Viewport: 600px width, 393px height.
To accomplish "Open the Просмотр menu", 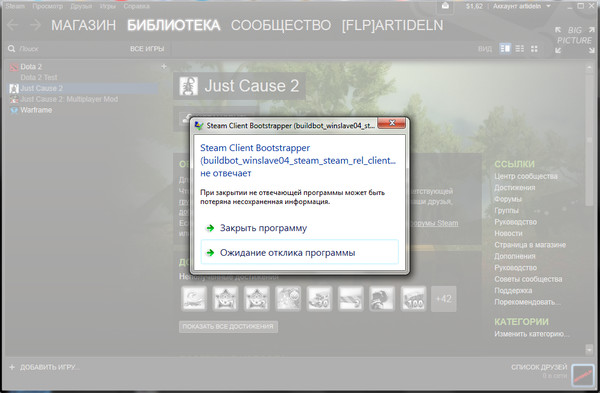I will pyautogui.click(x=47, y=6).
